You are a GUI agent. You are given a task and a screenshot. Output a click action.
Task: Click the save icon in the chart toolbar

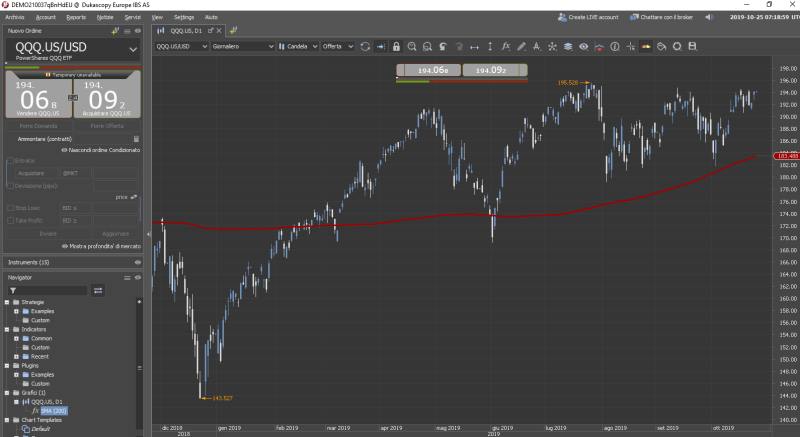click(692, 46)
